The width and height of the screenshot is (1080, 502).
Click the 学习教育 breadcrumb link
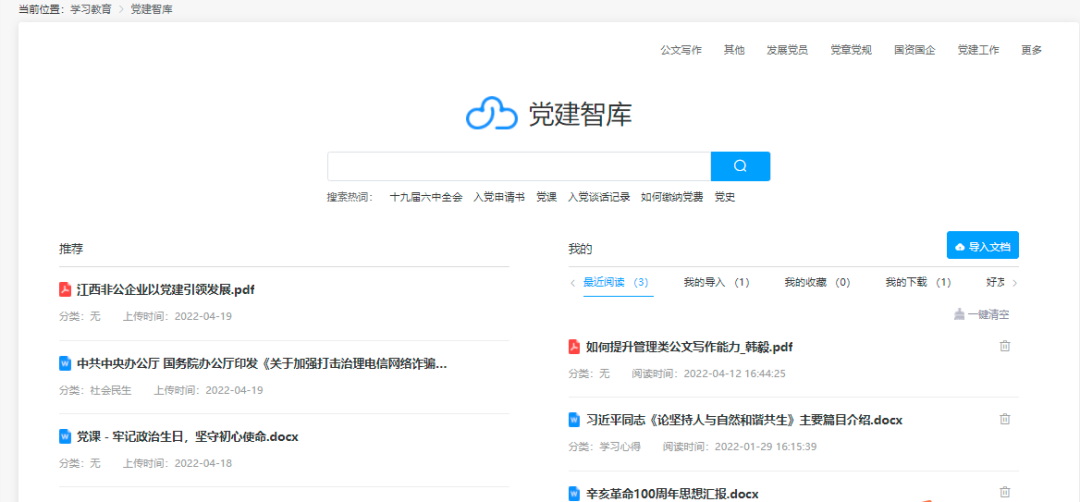click(x=91, y=10)
